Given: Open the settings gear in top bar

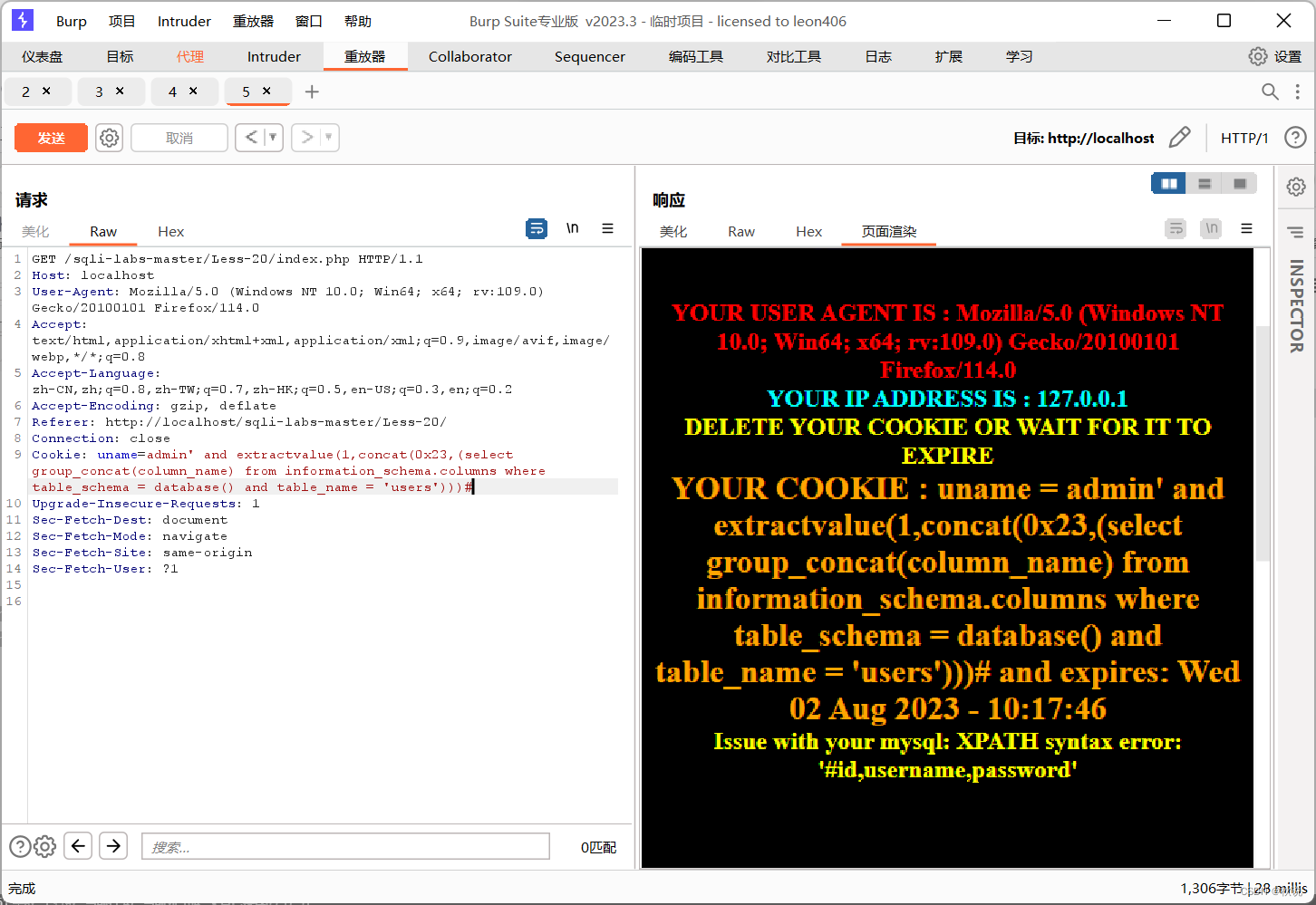Looking at the screenshot, I should point(1258,56).
